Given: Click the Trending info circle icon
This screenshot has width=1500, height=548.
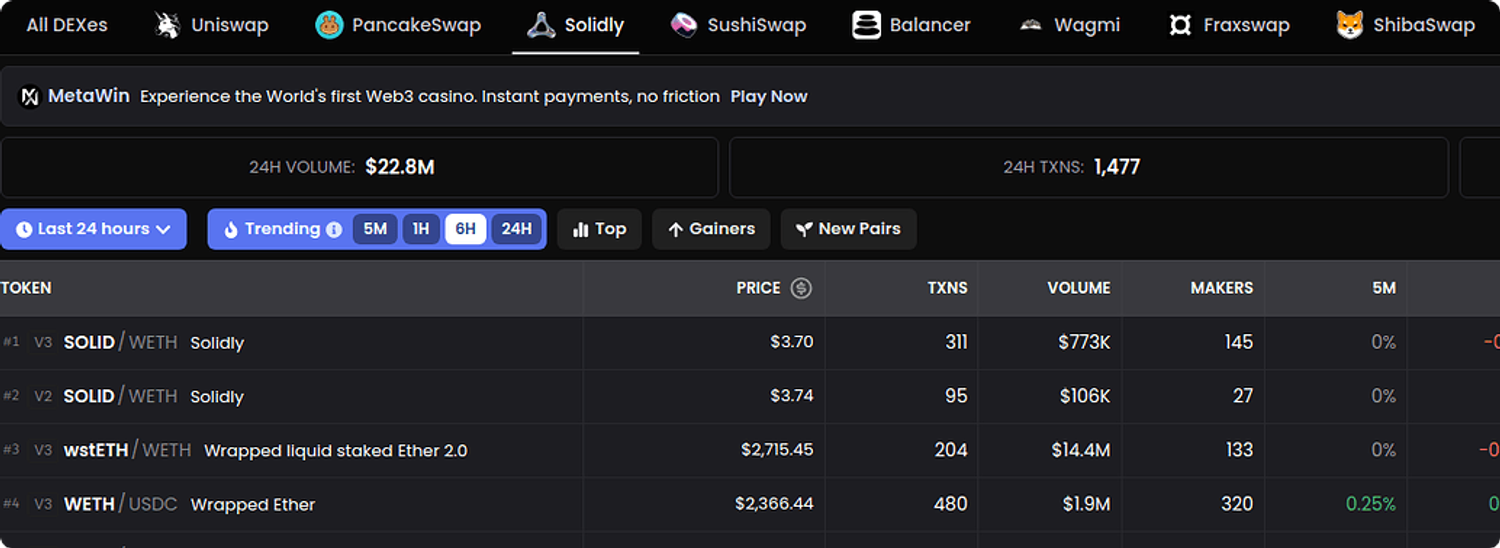Looking at the screenshot, I should (x=334, y=229).
